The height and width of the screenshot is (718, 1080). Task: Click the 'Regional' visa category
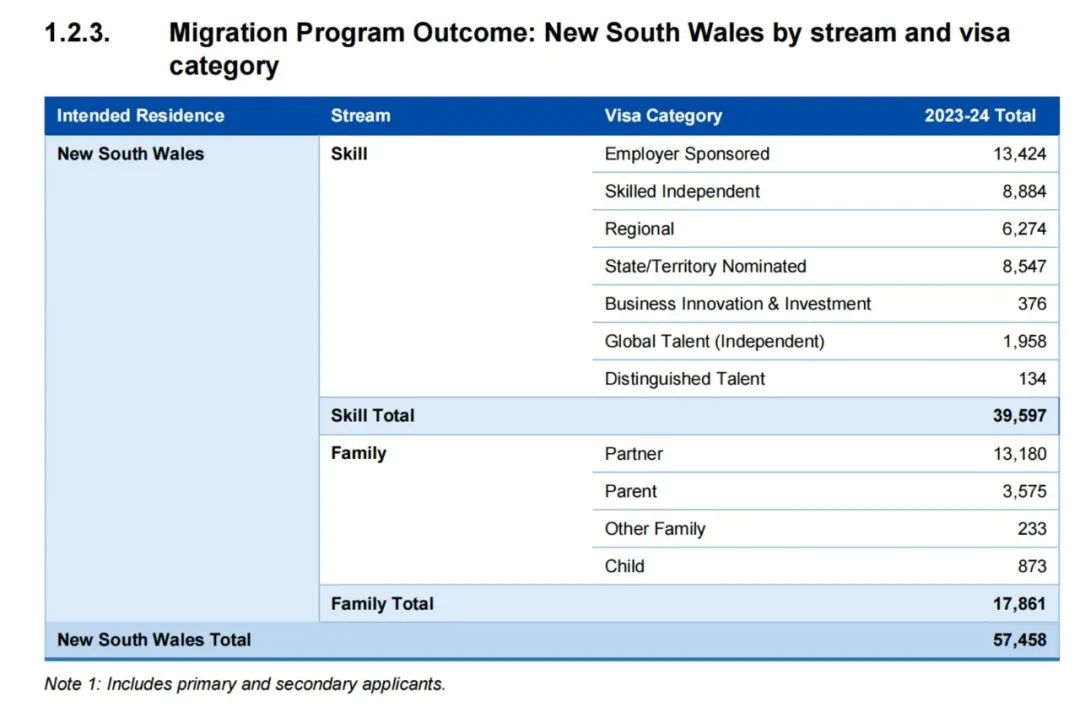[639, 229]
